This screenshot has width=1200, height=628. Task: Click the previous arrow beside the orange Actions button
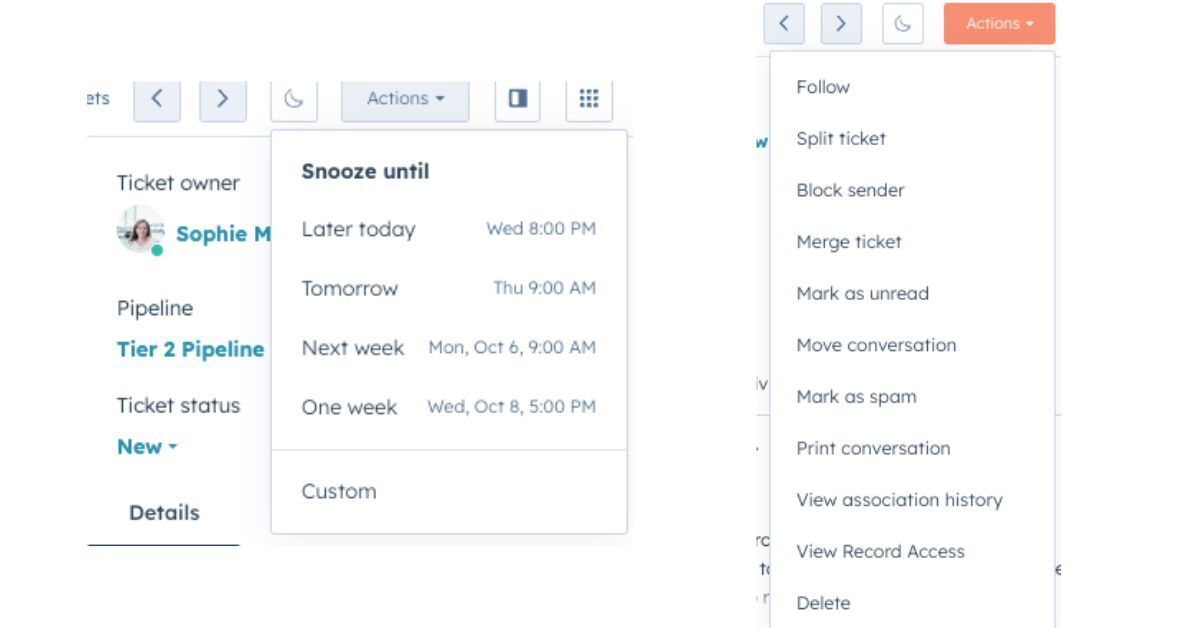pyautogui.click(x=784, y=24)
